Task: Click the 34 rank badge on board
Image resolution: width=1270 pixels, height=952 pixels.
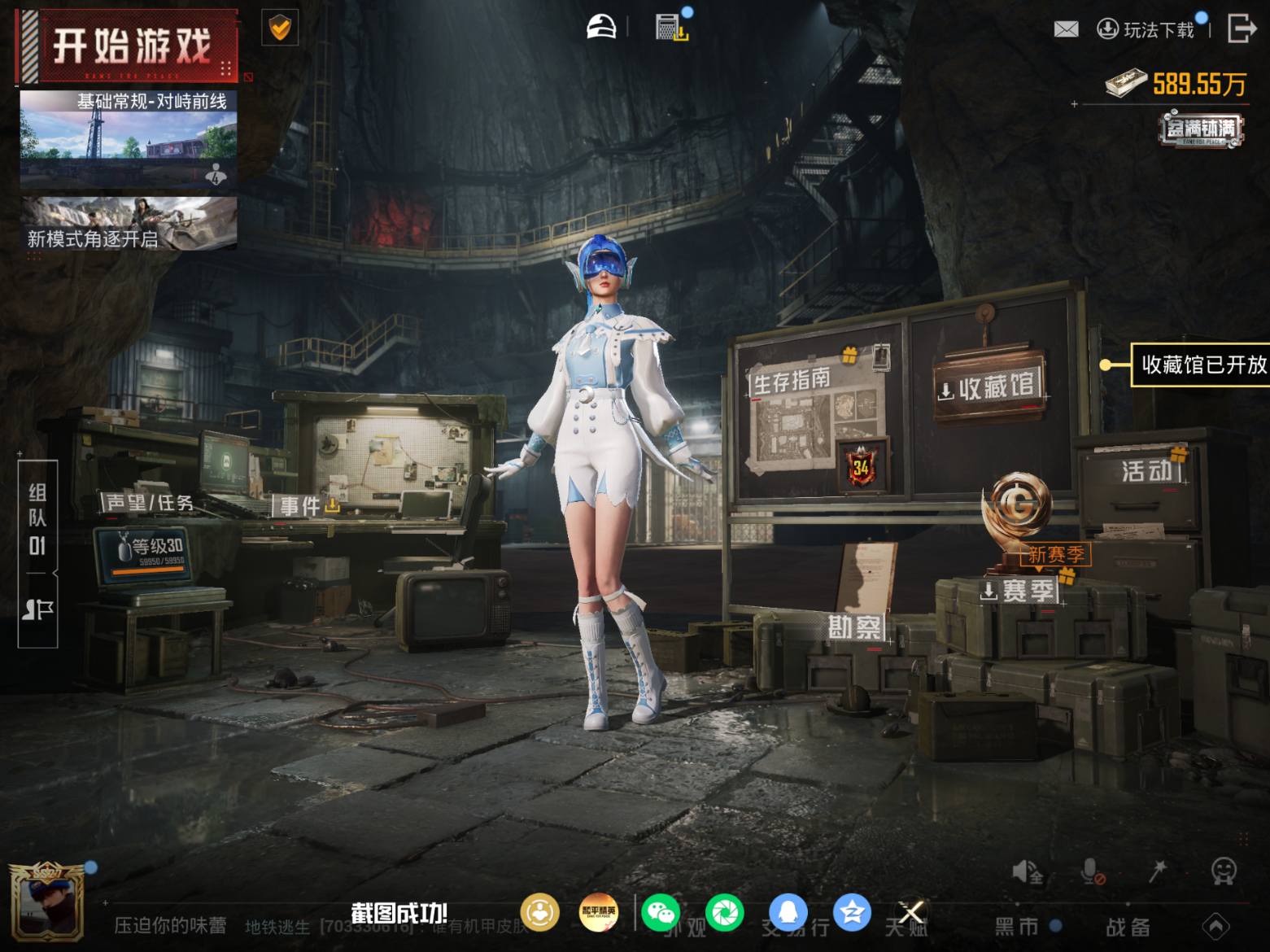Action: [862, 467]
